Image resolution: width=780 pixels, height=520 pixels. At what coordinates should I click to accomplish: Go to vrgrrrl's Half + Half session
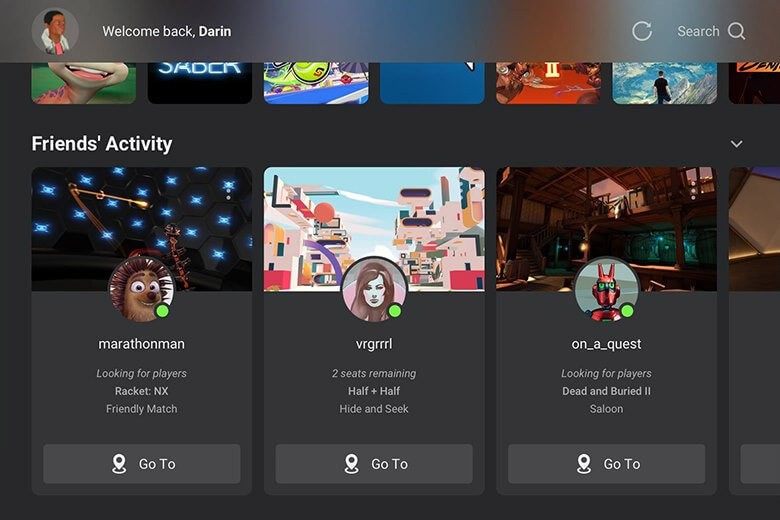pyautogui.click(x=374, y=464)
